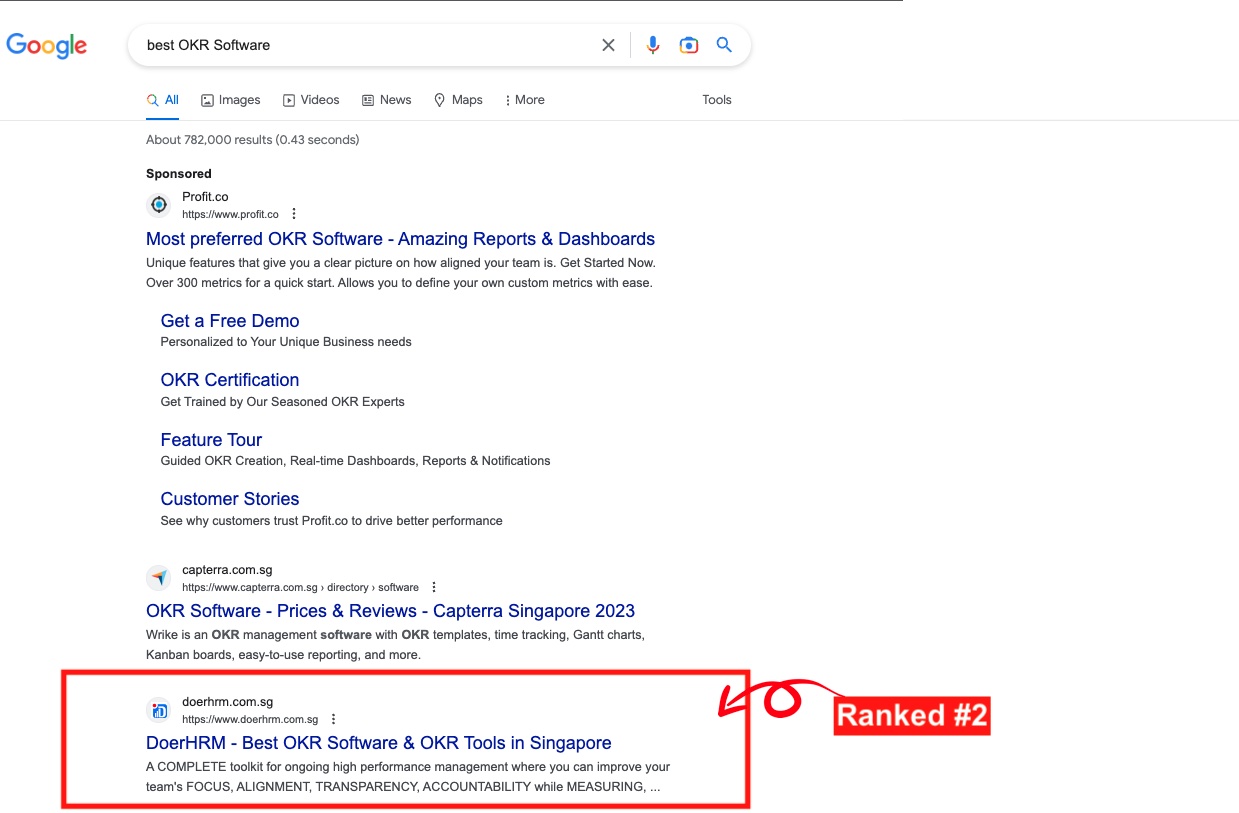Screen dimensions: 1239x813
Task: Switch to the Videos tab
Action: (x=311, y=100)
